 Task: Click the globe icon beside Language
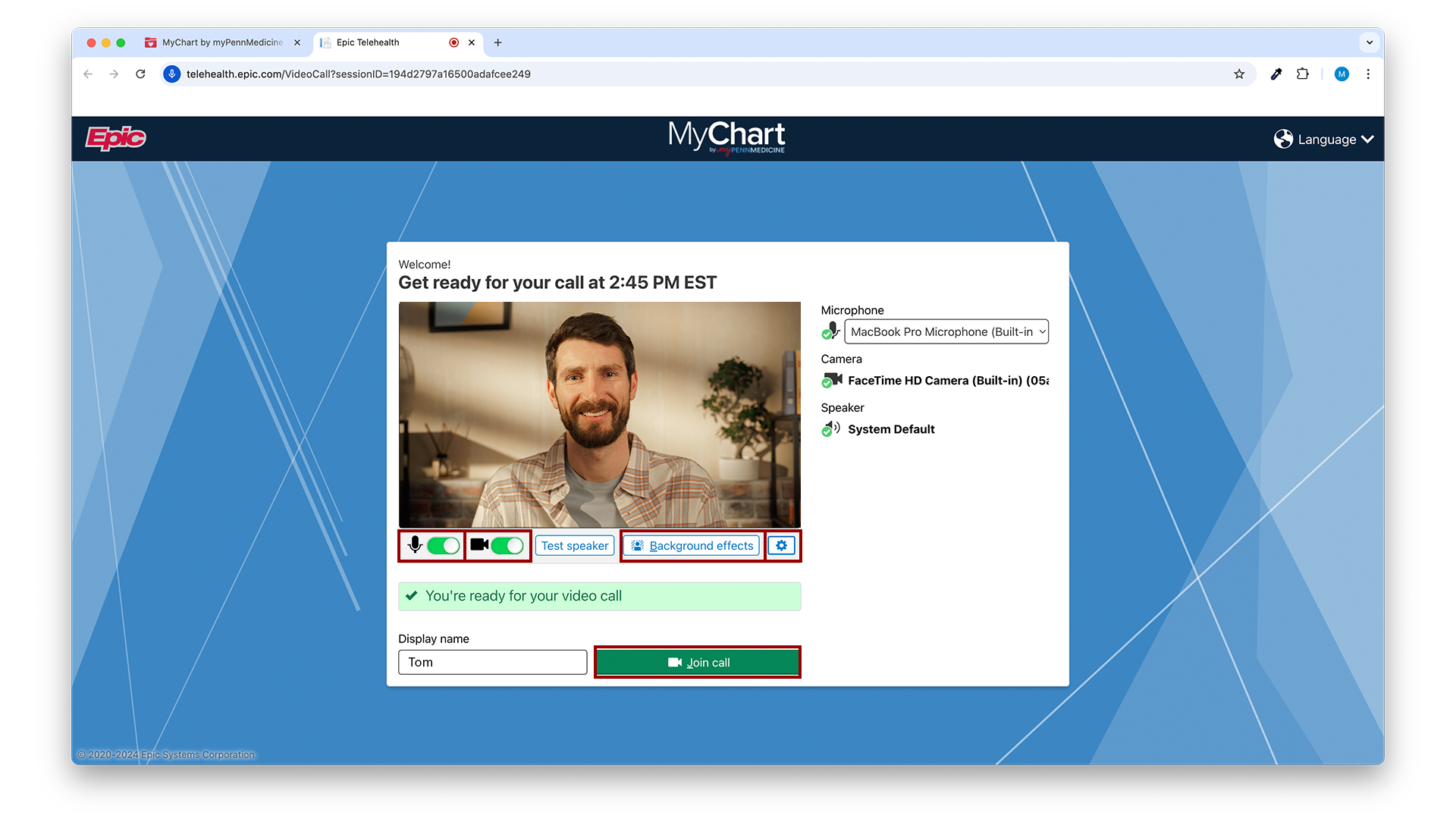click(x=1283, y=139)
